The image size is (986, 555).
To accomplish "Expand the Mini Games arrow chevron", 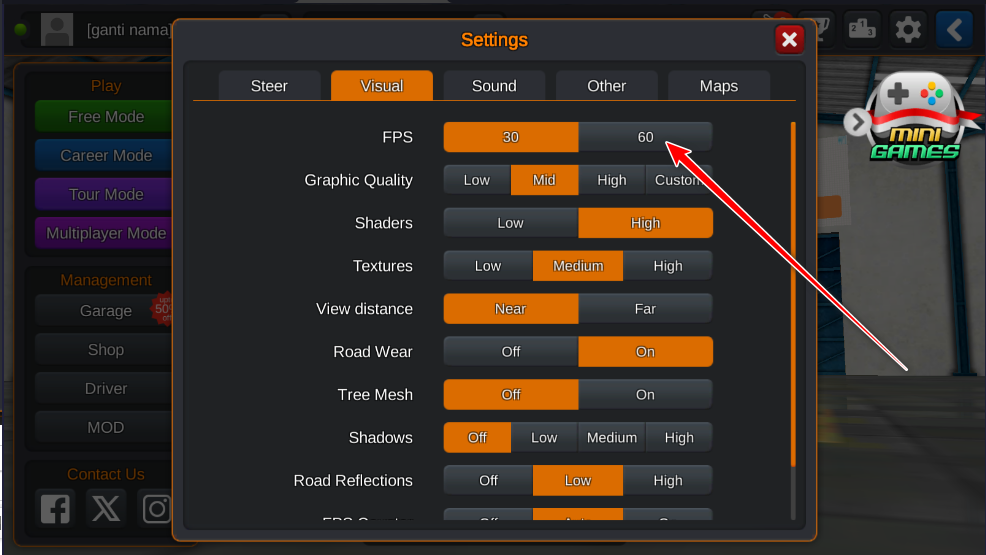I will click(856, 122).
